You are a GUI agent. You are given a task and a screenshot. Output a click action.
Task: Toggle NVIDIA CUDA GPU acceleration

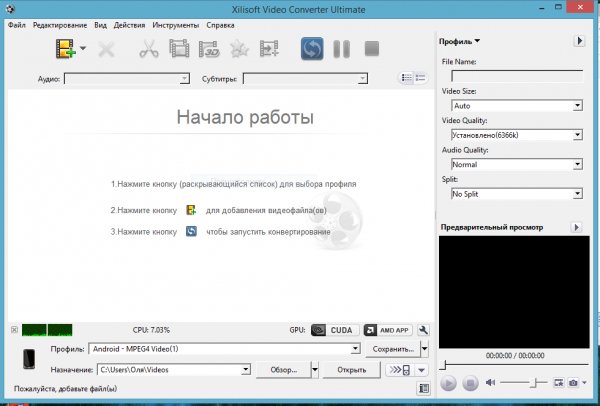(x=335, y=330)
